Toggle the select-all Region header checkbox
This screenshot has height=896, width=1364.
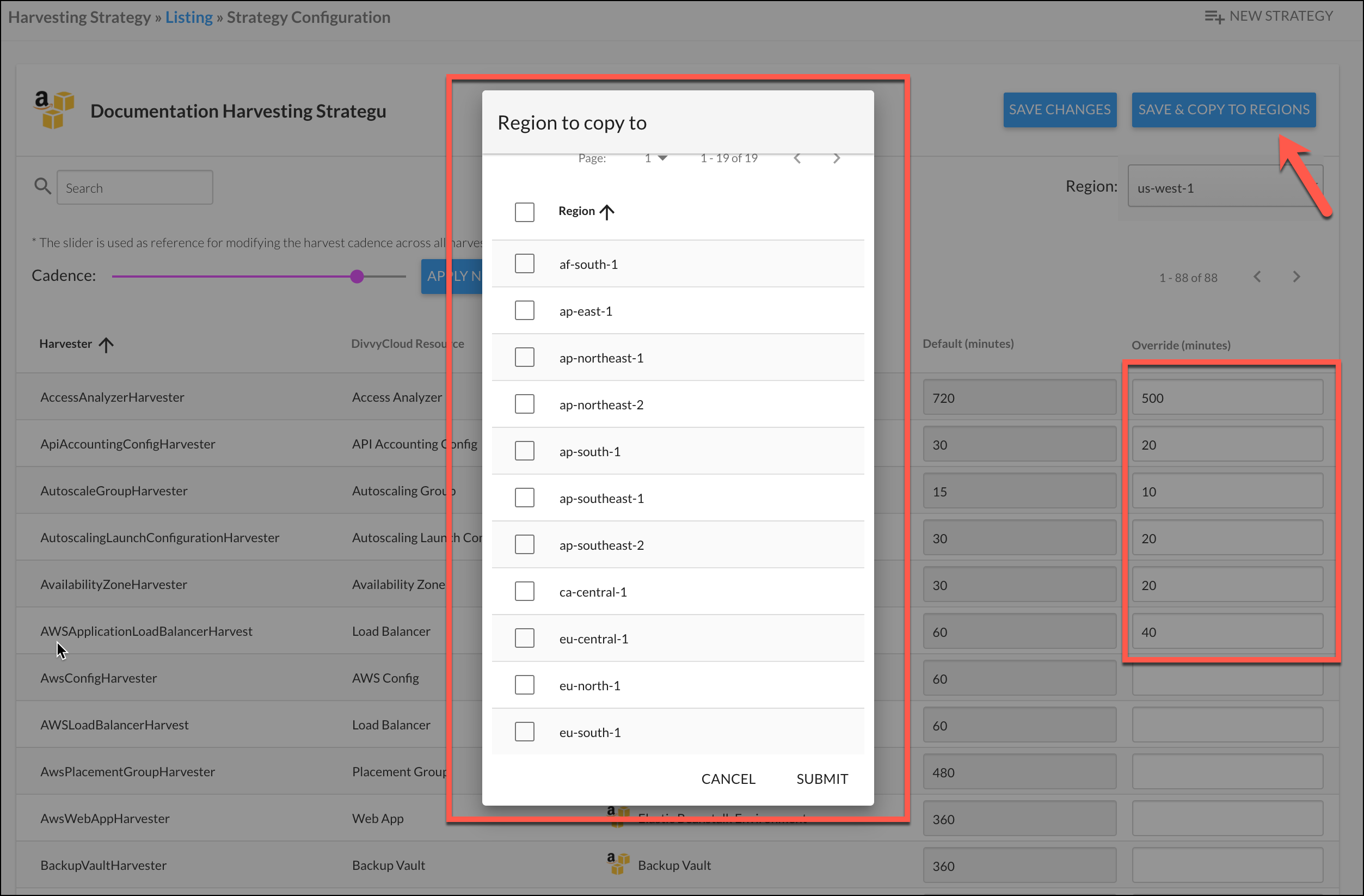[524, 212]
